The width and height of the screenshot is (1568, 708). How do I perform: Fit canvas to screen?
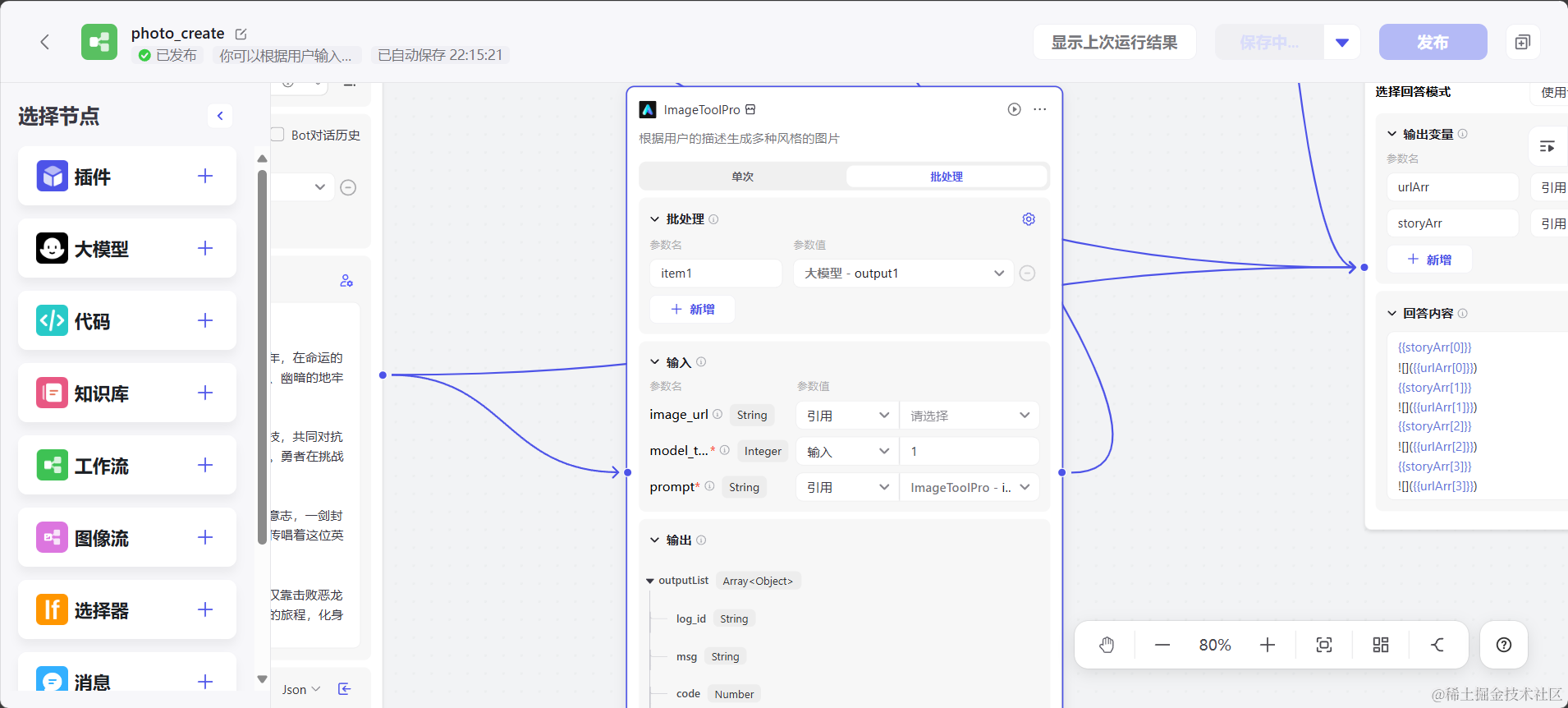pyautogui.click(x=1324, y=645)
